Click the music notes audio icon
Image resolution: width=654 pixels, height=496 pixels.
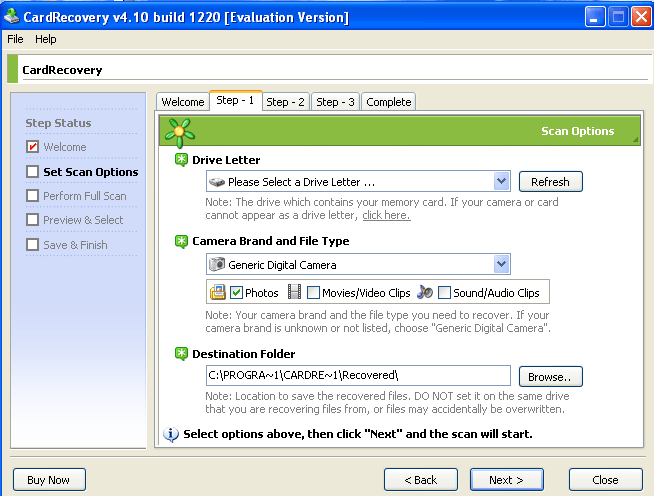point(425,292)
